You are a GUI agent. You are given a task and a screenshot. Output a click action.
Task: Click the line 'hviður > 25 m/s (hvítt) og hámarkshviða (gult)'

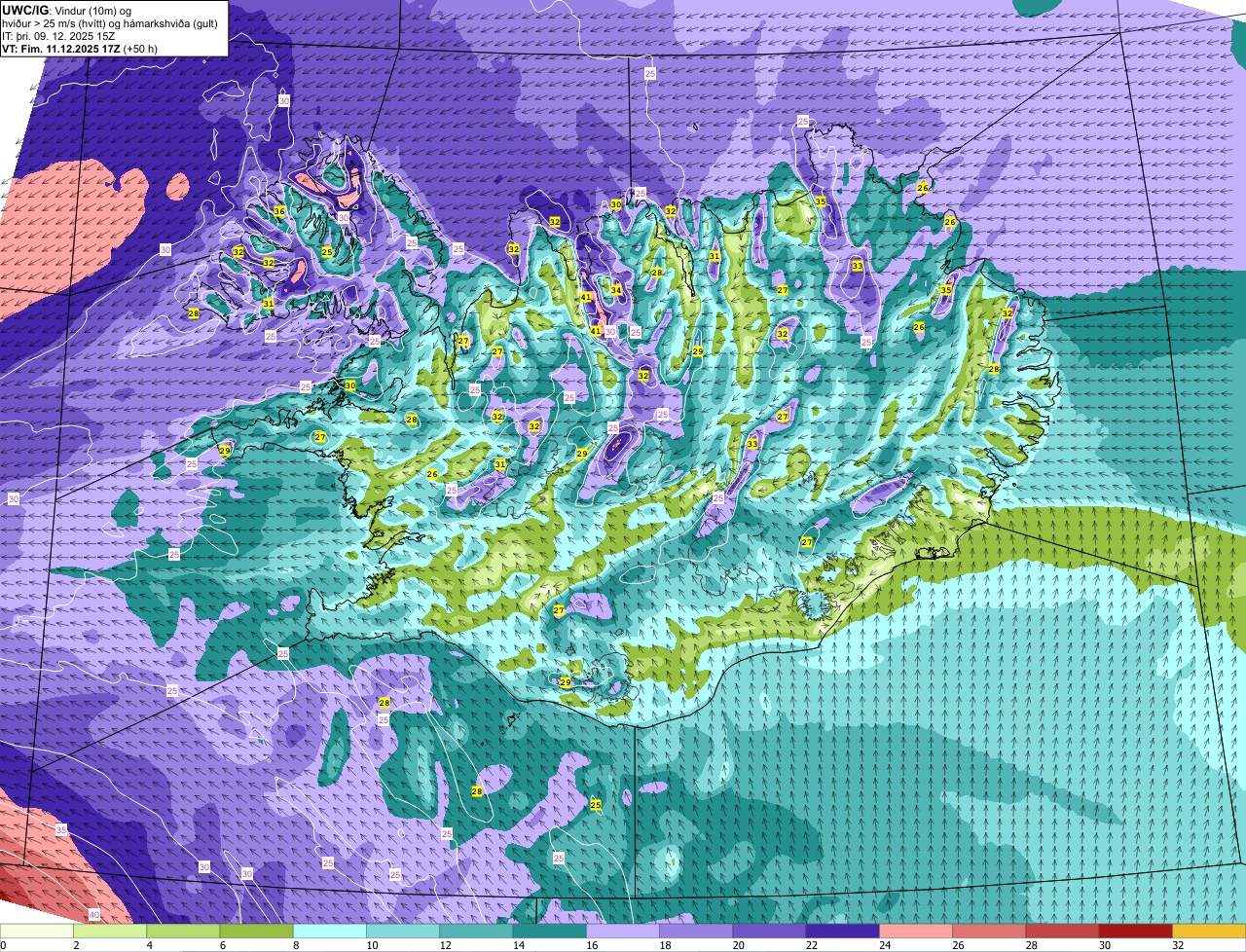point(110,23)
